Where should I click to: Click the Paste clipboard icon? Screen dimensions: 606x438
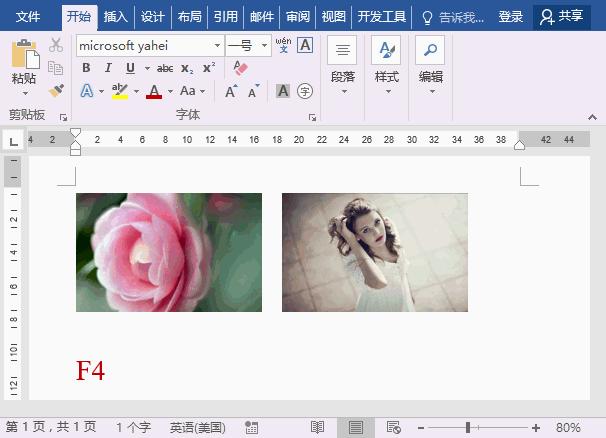(25, 54)
